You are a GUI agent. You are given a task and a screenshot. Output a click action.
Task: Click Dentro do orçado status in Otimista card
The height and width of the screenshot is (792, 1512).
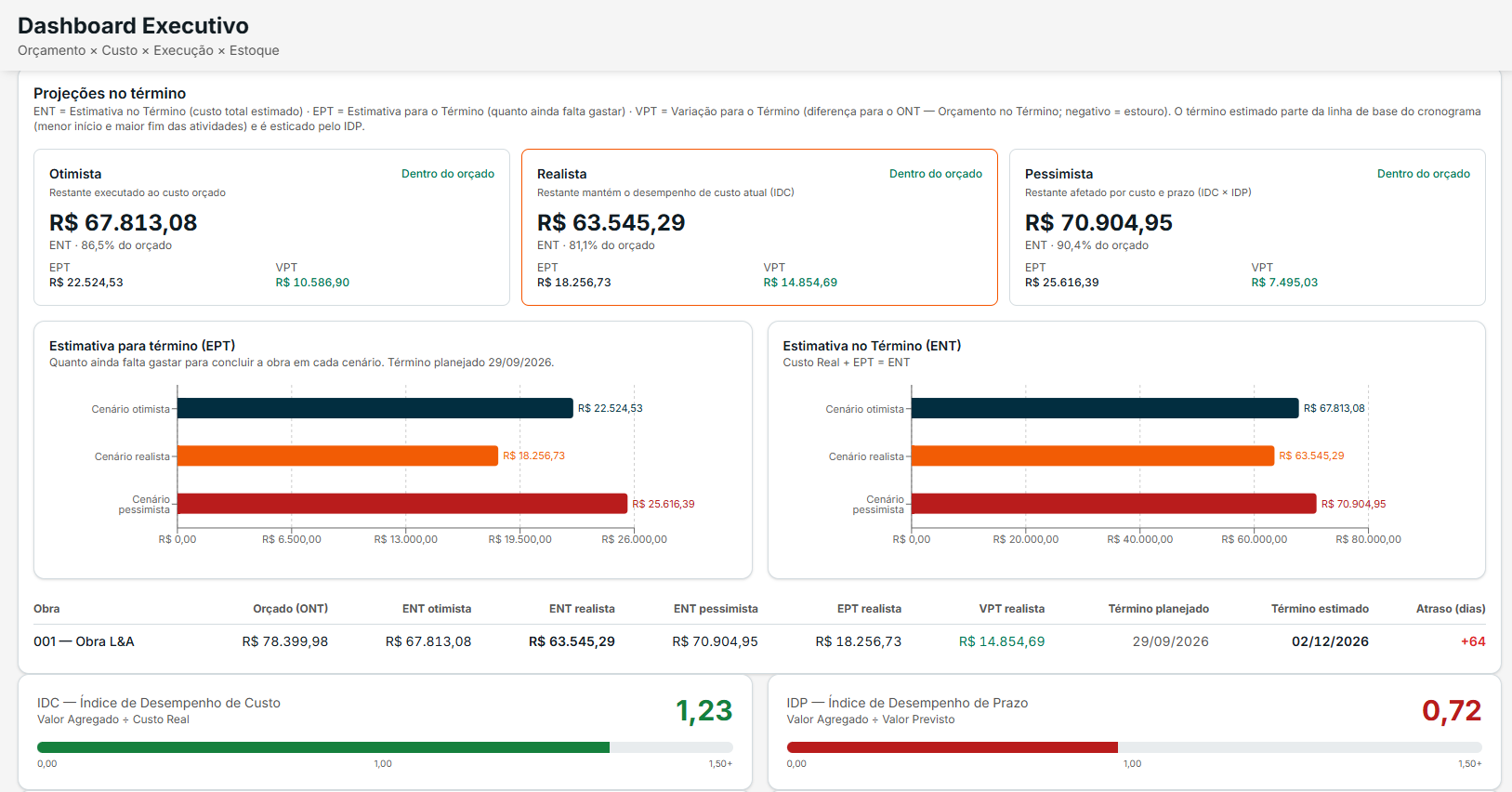(x=448, y=174)
